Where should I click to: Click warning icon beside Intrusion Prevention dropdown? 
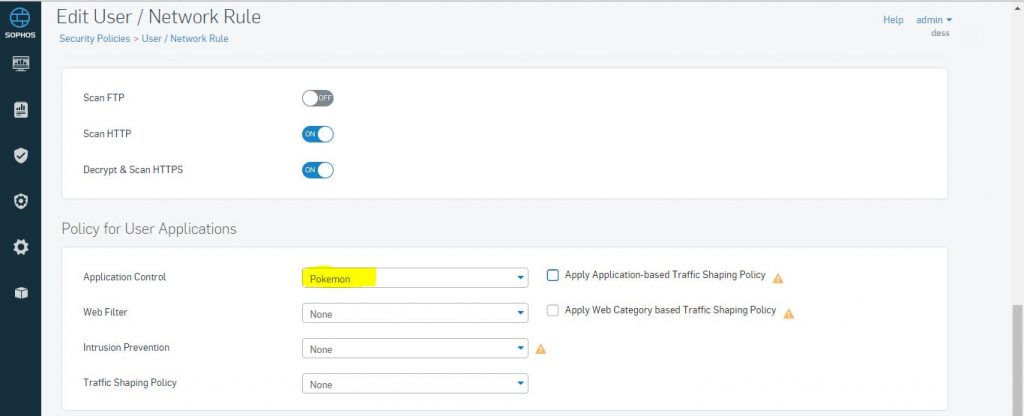point(541,349)
